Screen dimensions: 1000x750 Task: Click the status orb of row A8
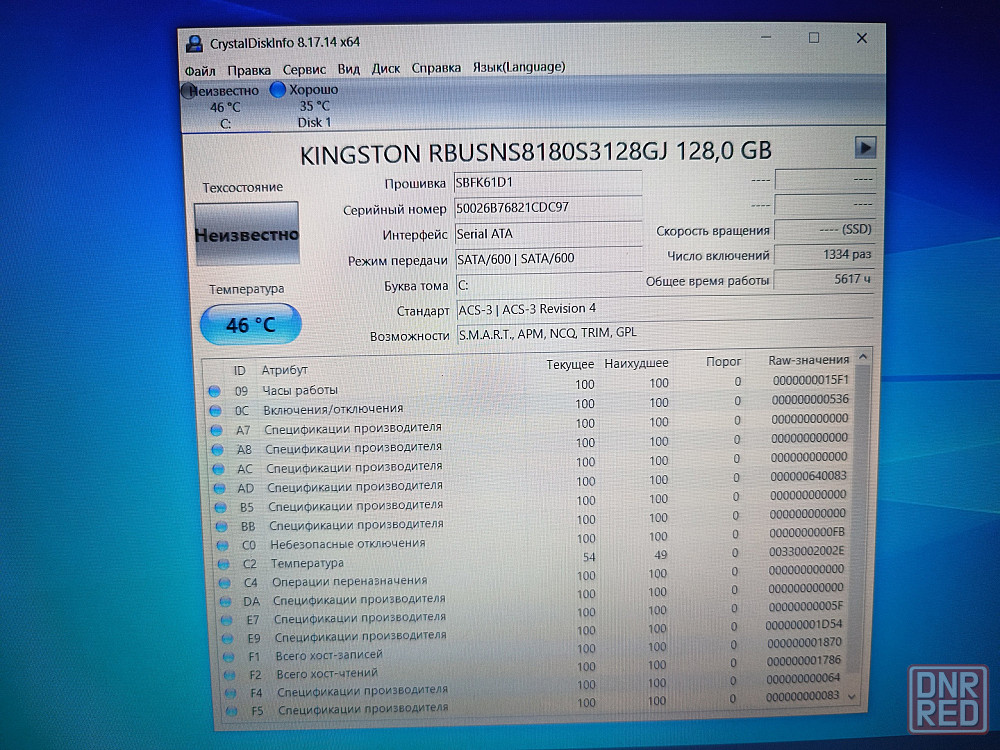point(217,449)
